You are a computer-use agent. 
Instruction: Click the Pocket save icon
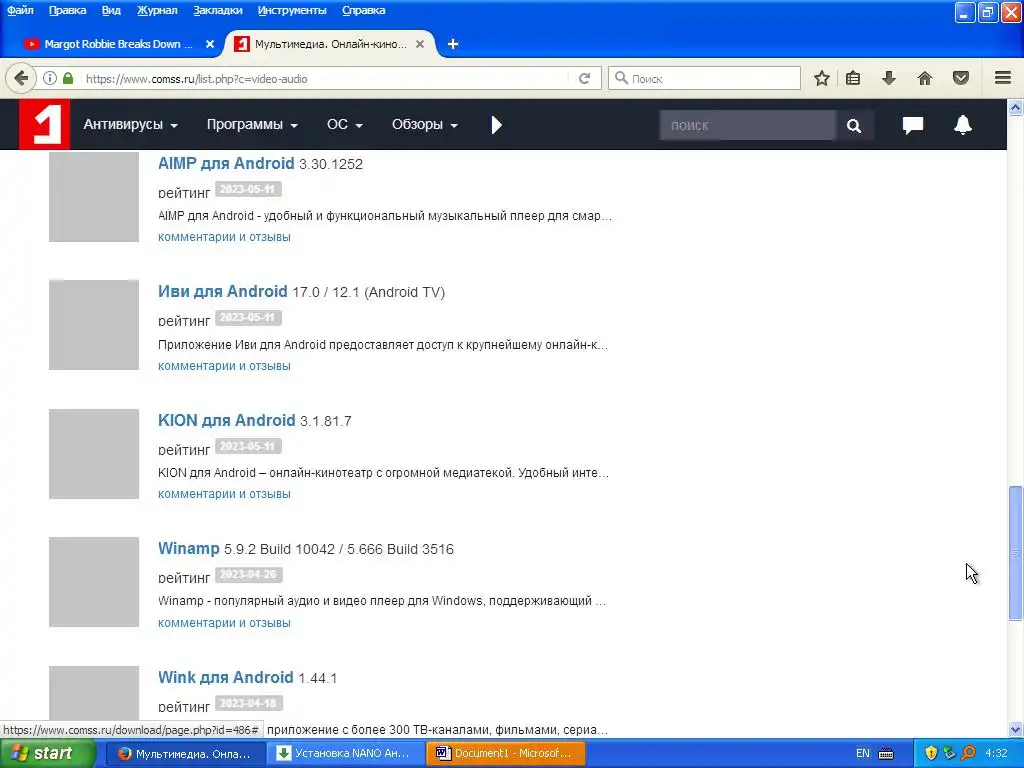pos(961,78)
